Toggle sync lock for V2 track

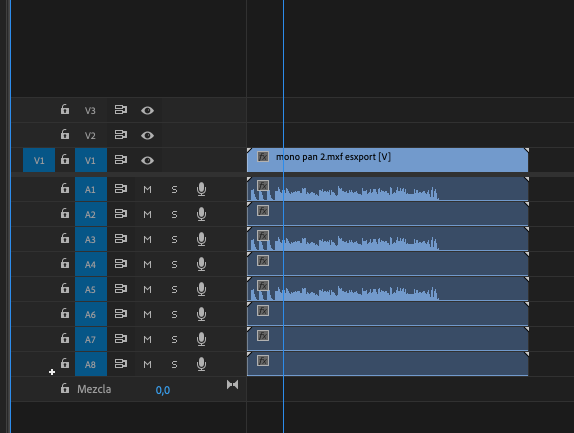[121, 135]
